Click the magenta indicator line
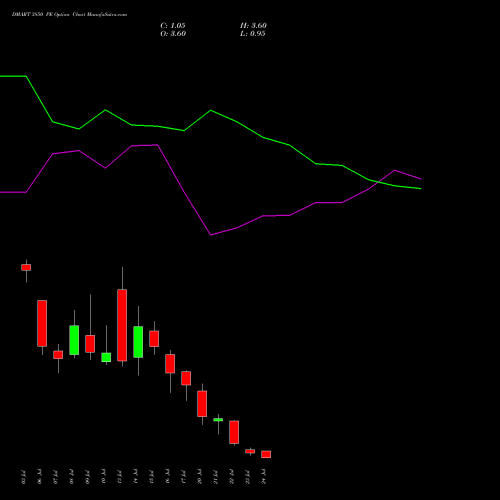The image size is (500, 500). click(211, 235)
